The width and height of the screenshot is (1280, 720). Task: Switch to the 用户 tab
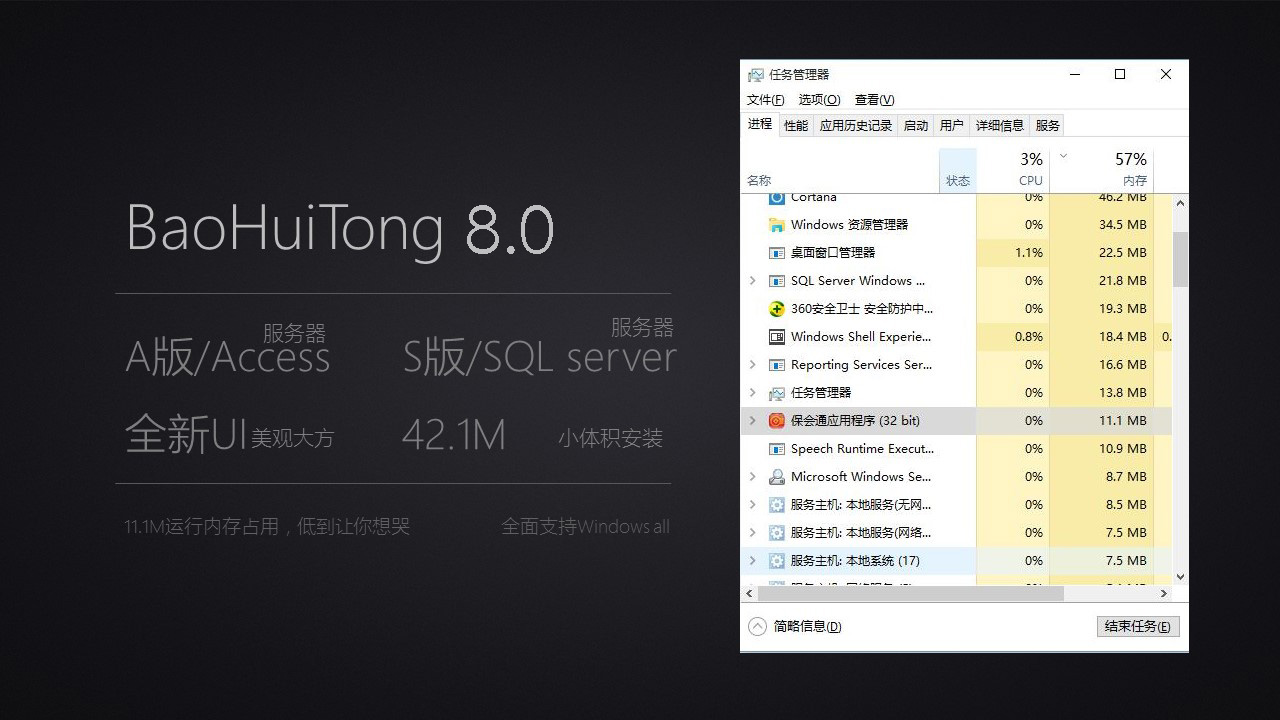pyautogui.click(x=952, y=126)
